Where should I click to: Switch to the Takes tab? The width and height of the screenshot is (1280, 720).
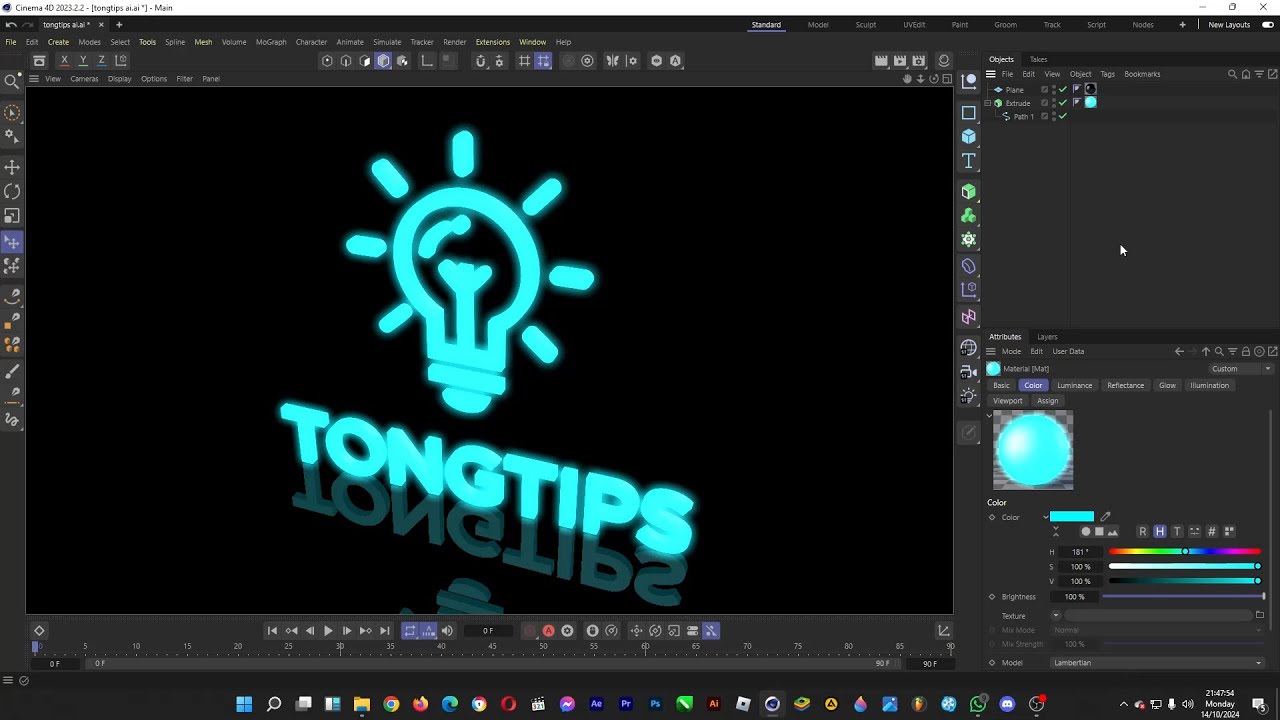(x=1039, y=59)
